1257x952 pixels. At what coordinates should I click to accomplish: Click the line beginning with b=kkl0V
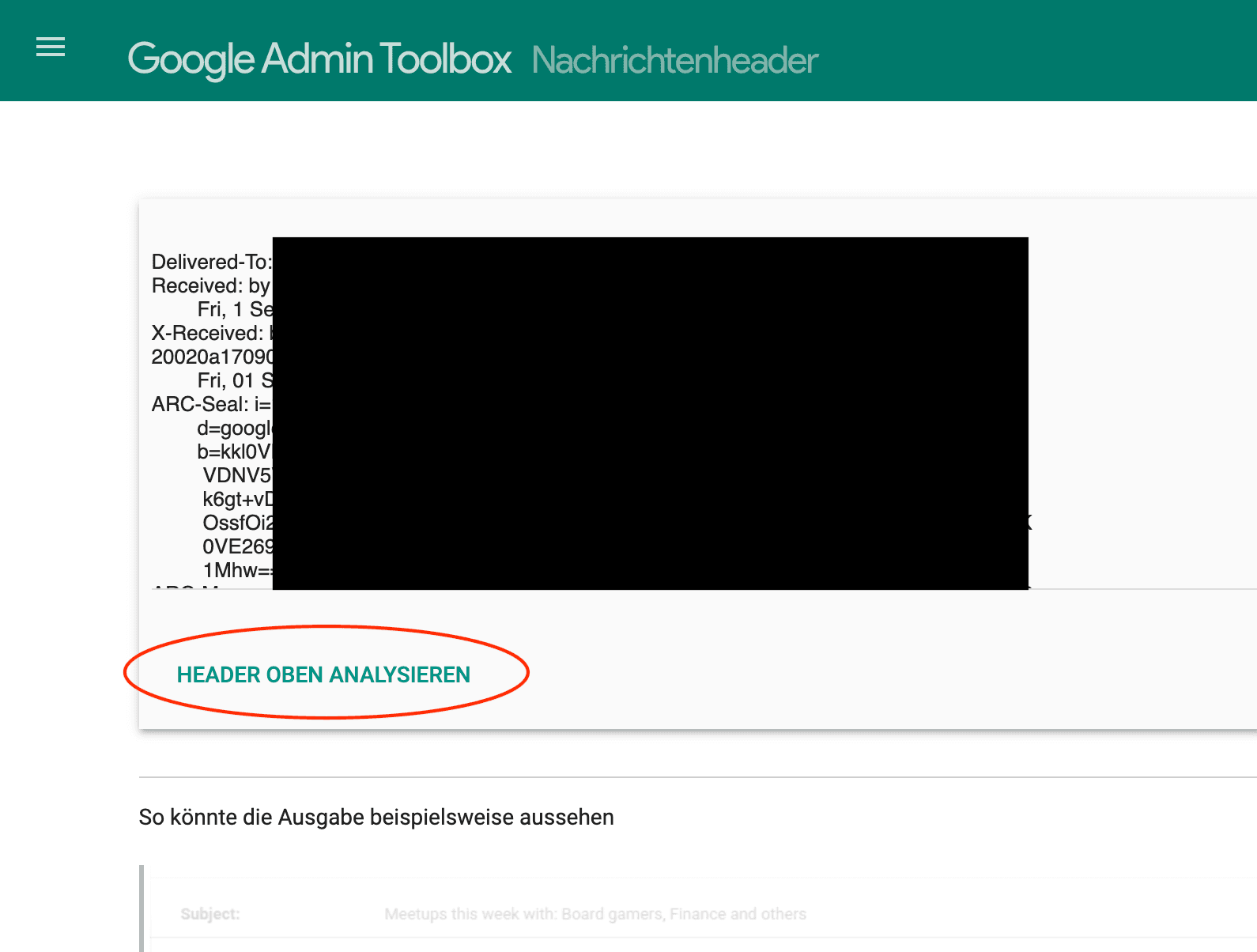(x=234, y=451)
